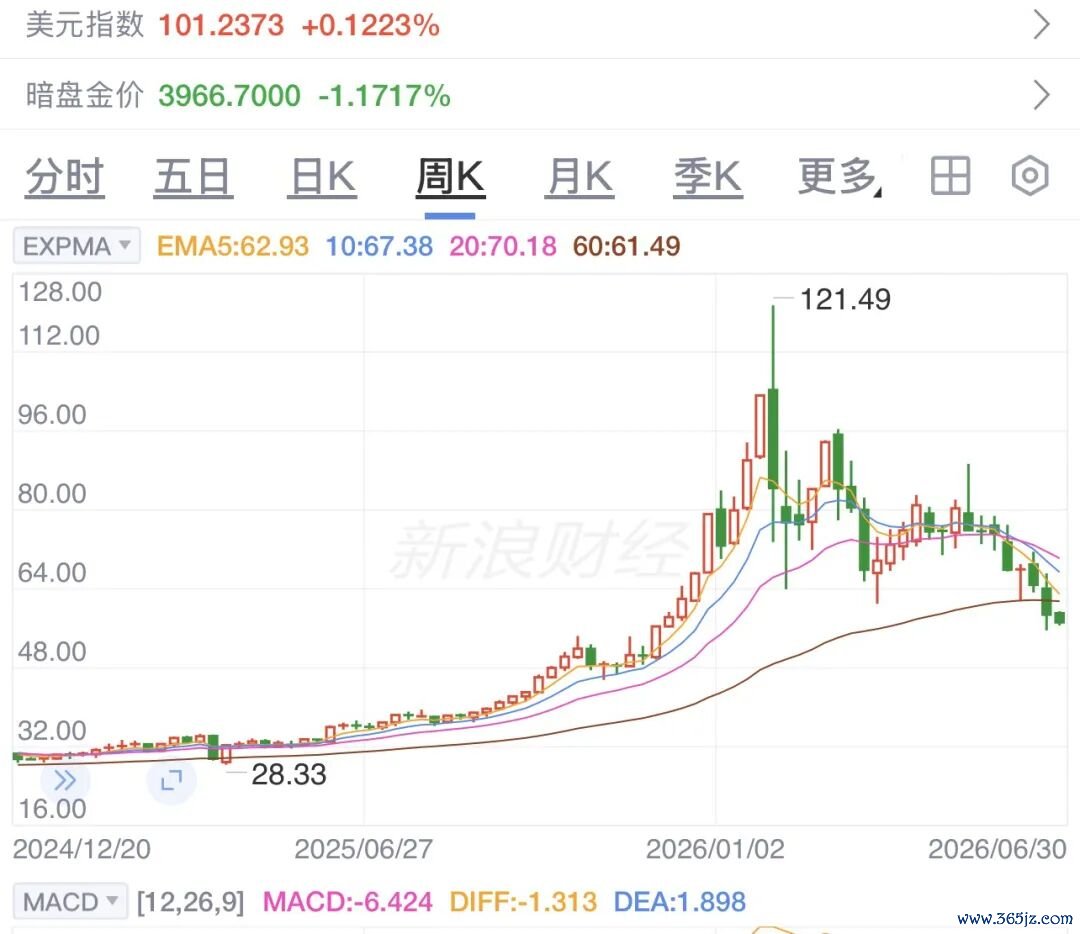Screen dimensions: 1080x934
Task: Tap the 101.2373 dollar index value
Action: (221, 25)
